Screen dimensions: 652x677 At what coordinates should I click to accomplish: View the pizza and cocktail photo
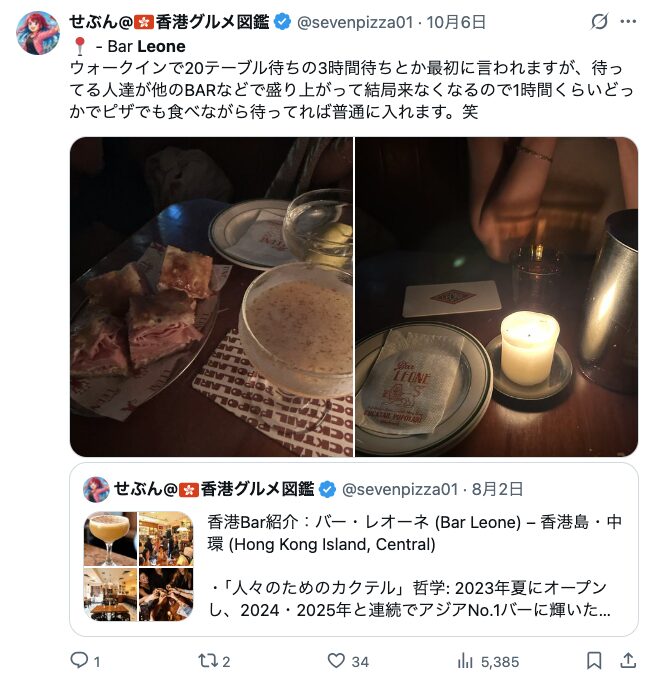tap(212, 297)
